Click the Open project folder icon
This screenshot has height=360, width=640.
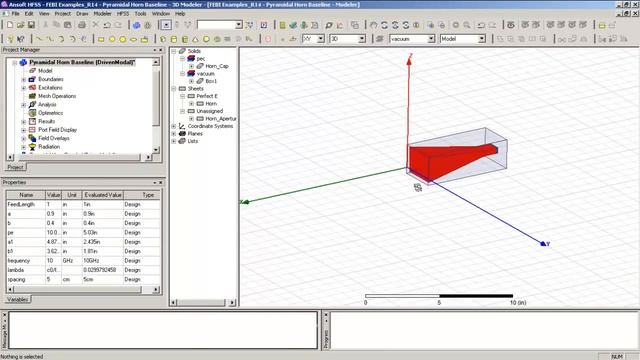(20, 25)
